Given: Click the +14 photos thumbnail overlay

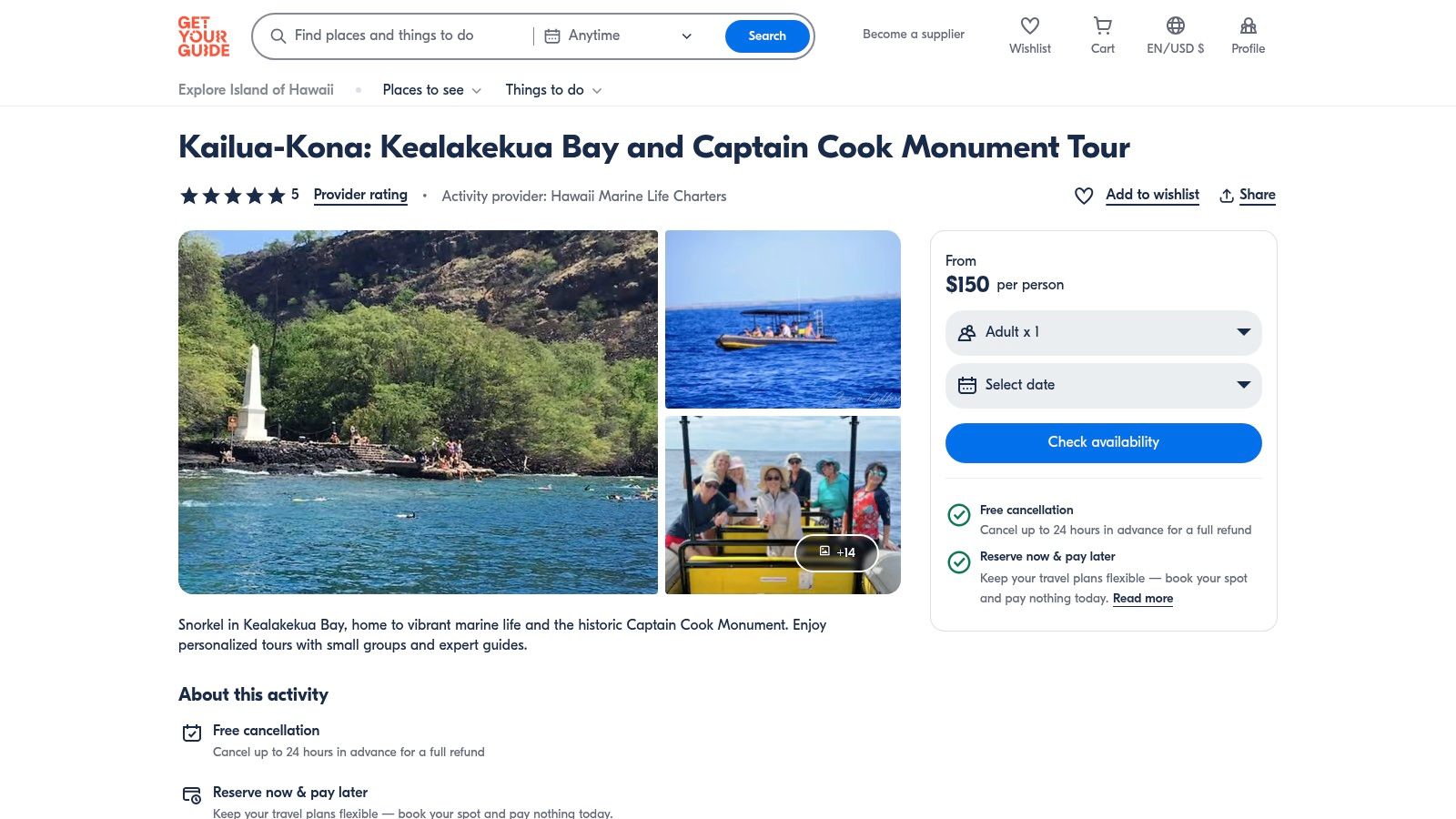Looking at the screenshot, I should (838, 552).
